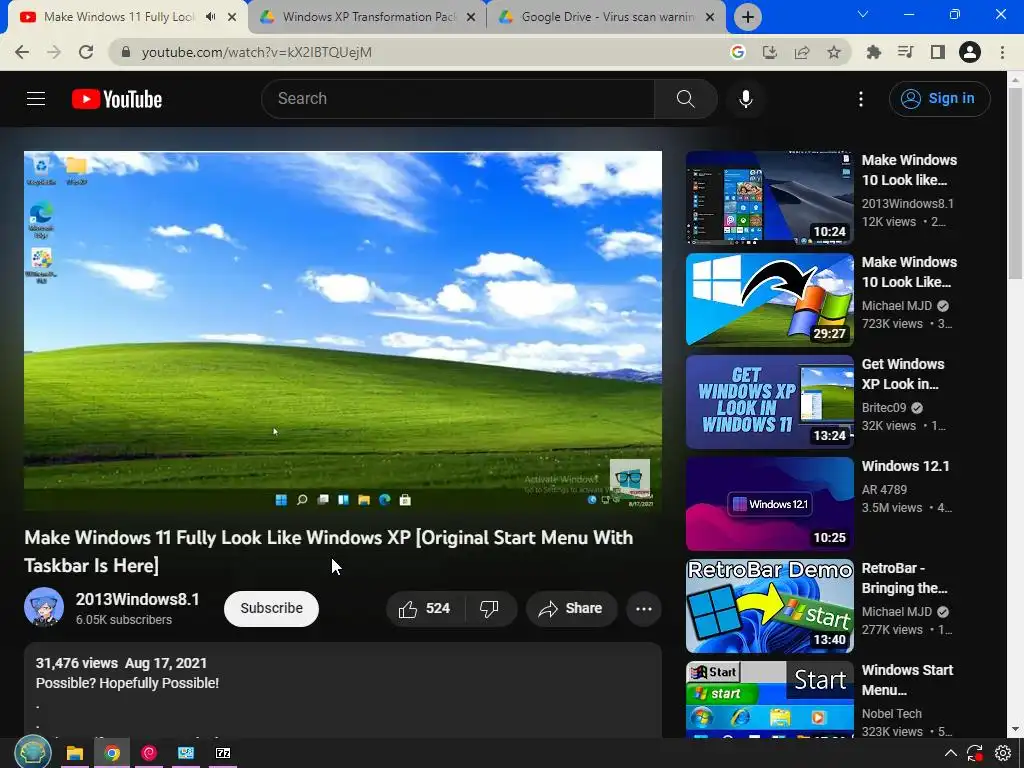Open YouTube settings three-dot menu

[861, 99]
